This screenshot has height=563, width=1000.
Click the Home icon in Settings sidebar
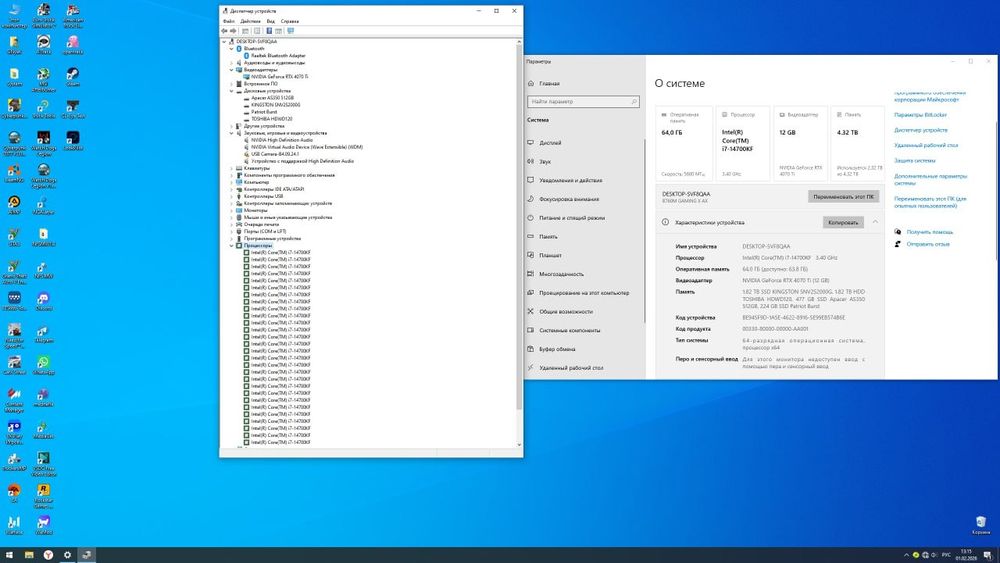coord(530,84)
